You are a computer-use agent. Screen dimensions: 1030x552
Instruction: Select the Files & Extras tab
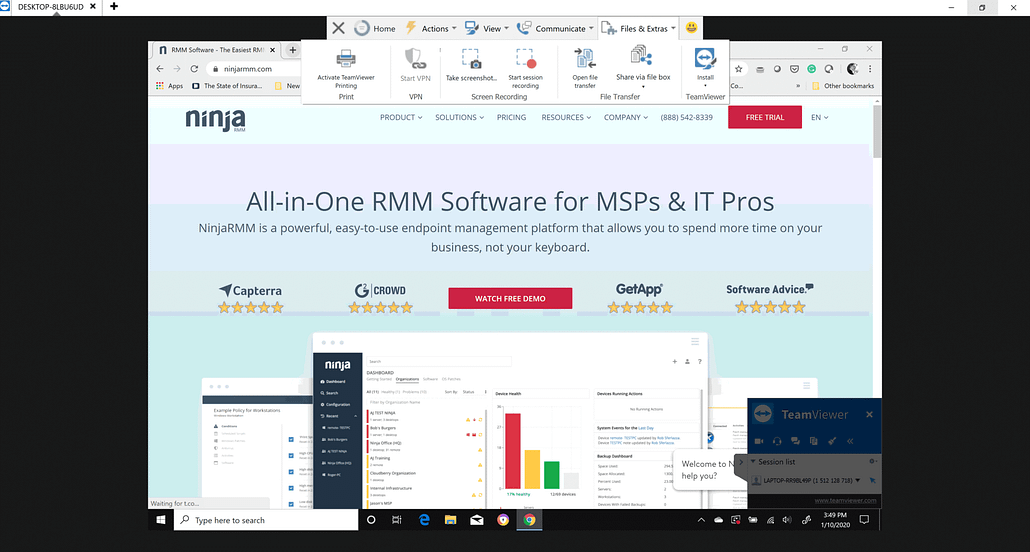tap(638, 28)
